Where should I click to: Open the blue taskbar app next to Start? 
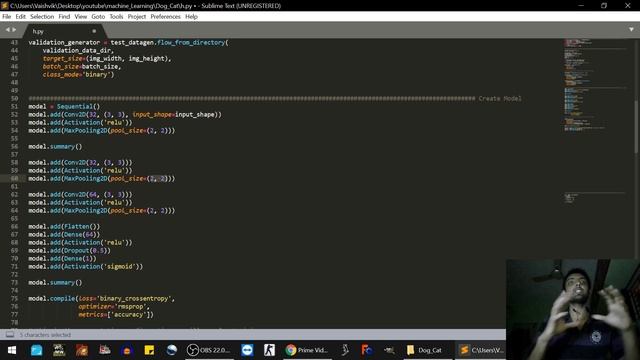pyautogui.click(x=37, y=350)
